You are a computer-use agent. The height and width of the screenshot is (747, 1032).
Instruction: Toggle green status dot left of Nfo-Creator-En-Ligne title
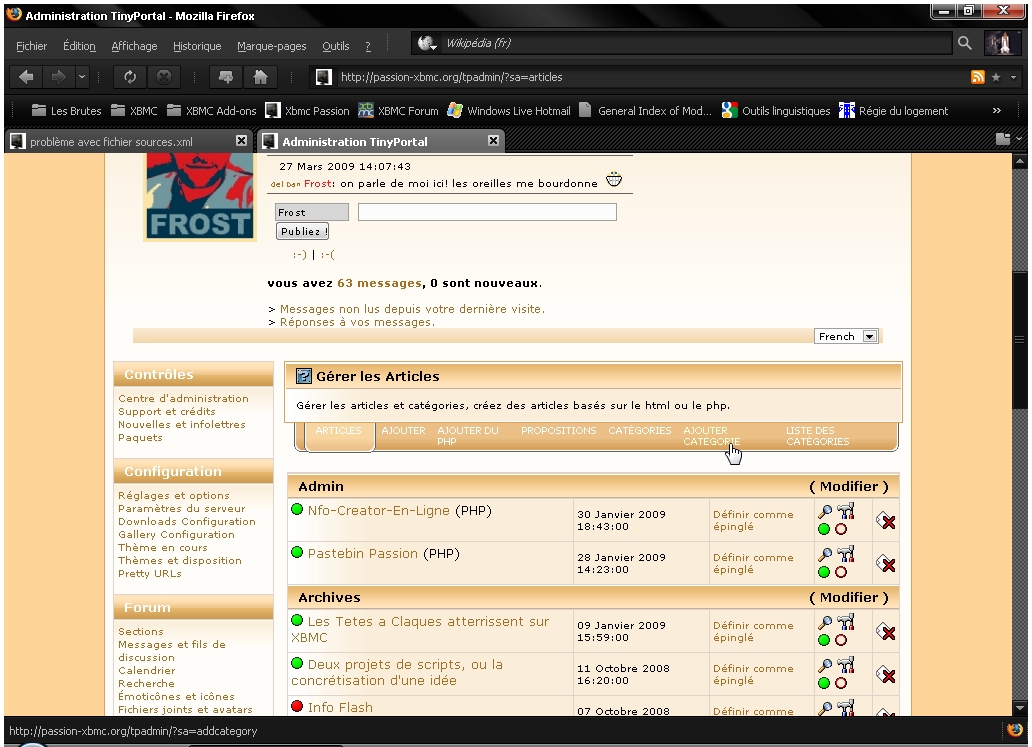pos(297,510)
